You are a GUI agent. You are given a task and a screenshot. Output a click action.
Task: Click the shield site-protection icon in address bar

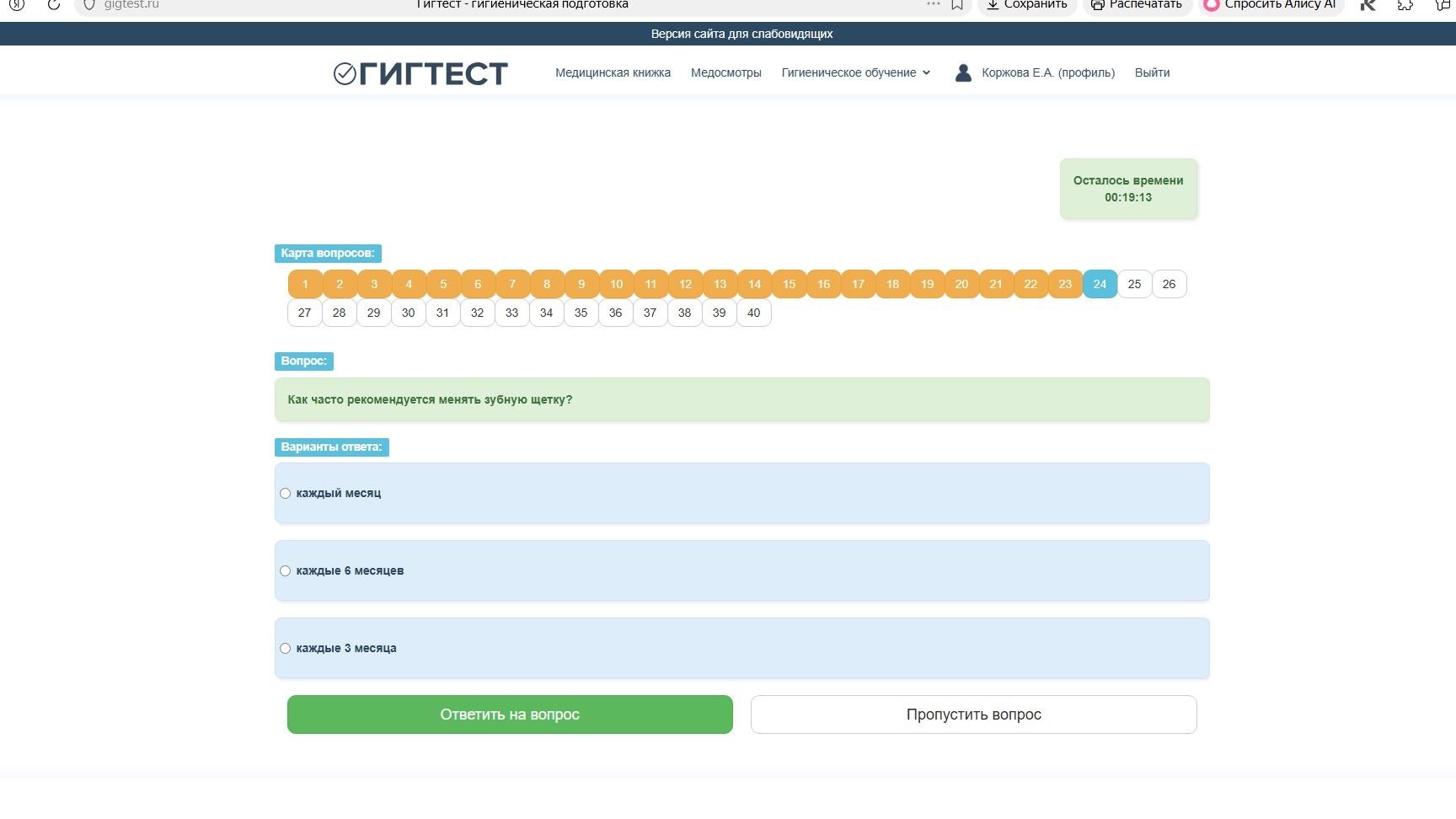[x=88, y=4]
